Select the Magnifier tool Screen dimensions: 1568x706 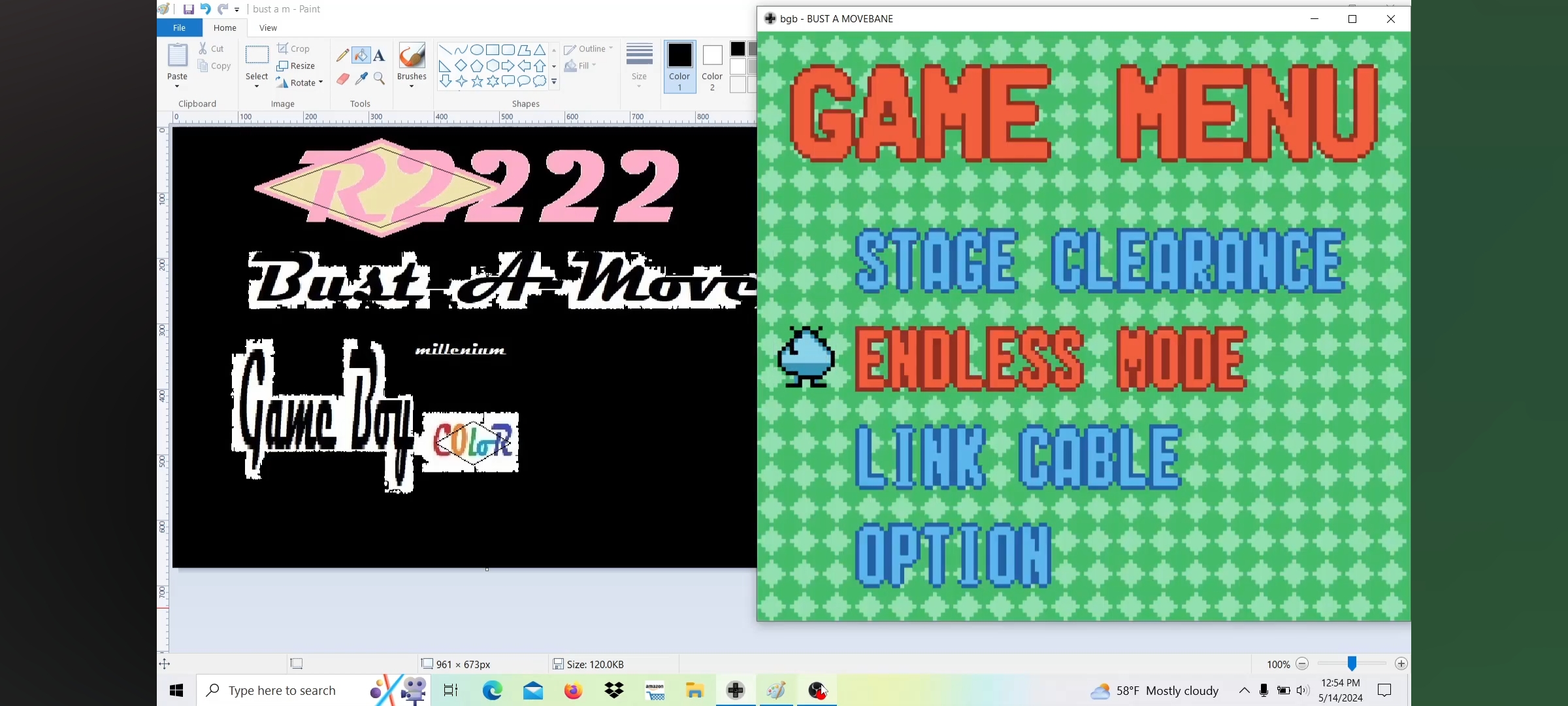(379, 79)
